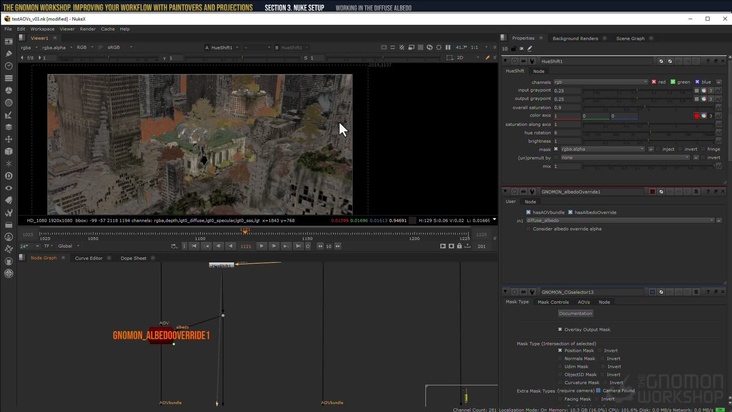This screenshot has width=732, height=412.
Task: Open the Merge nodes layers icon
Action: (x=8, y=127)
